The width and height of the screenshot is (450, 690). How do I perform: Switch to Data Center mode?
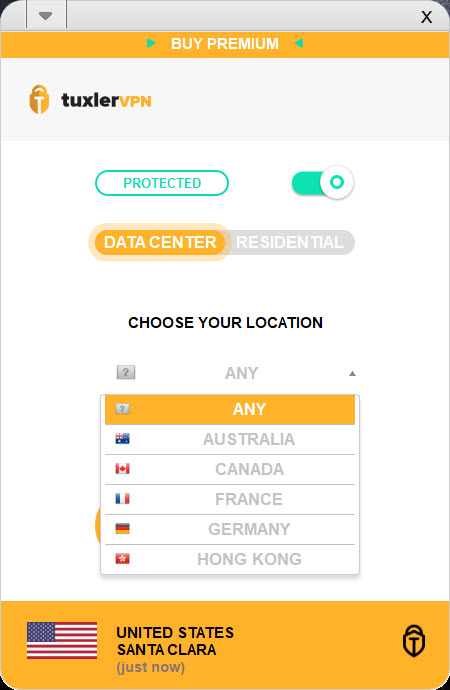click(x=160, y=242)
